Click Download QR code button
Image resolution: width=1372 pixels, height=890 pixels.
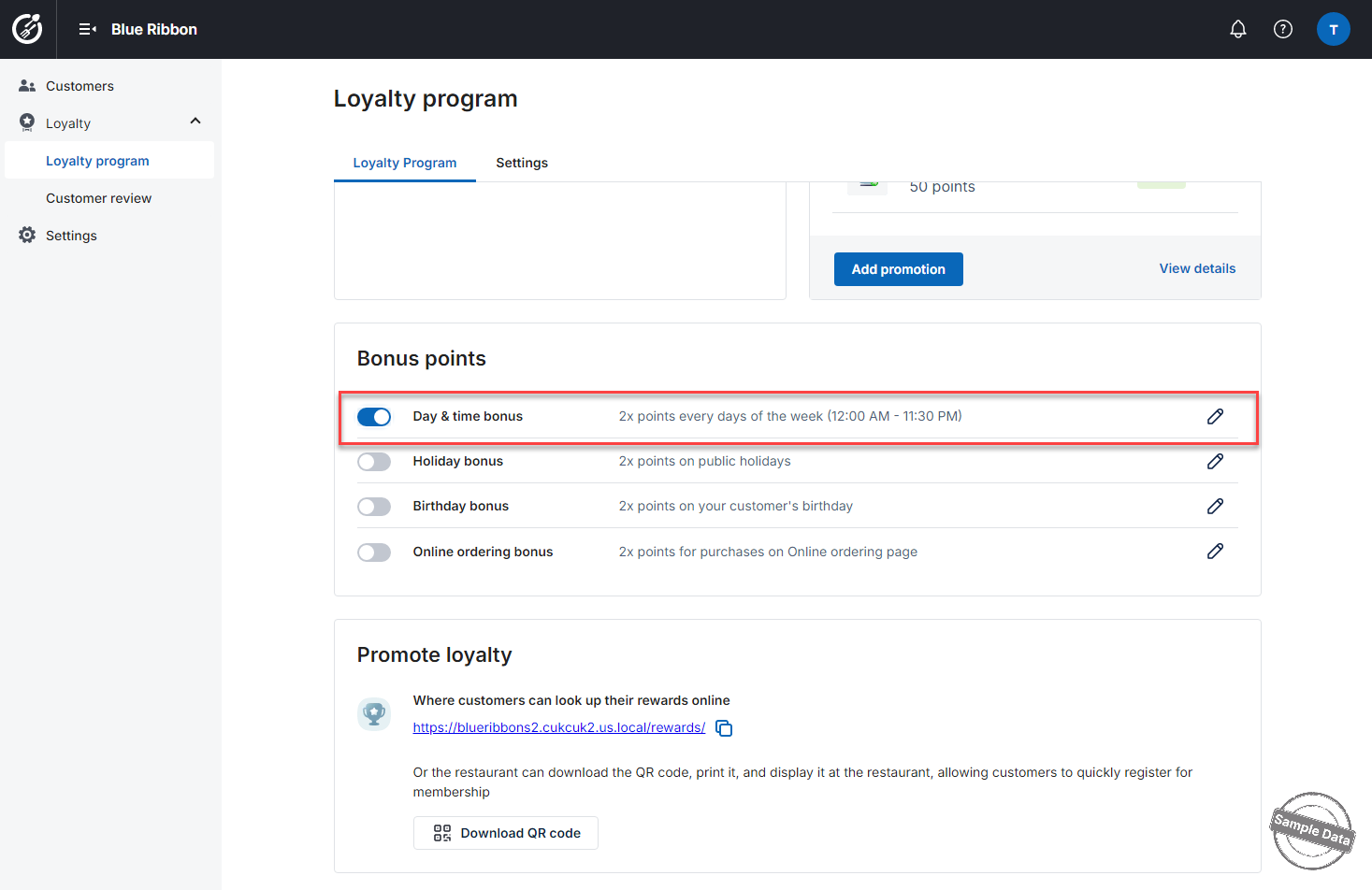click(506, 833)
